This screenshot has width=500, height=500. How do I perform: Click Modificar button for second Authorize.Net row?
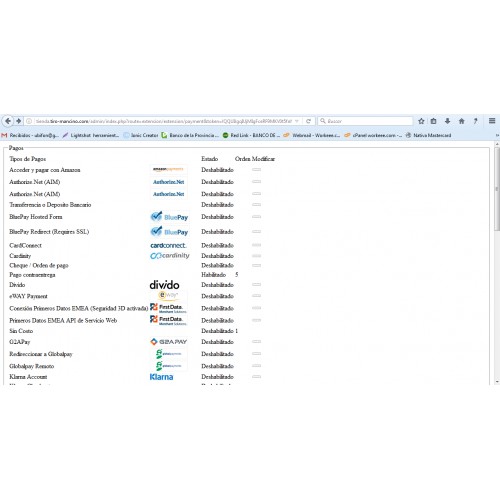[256, 194]
